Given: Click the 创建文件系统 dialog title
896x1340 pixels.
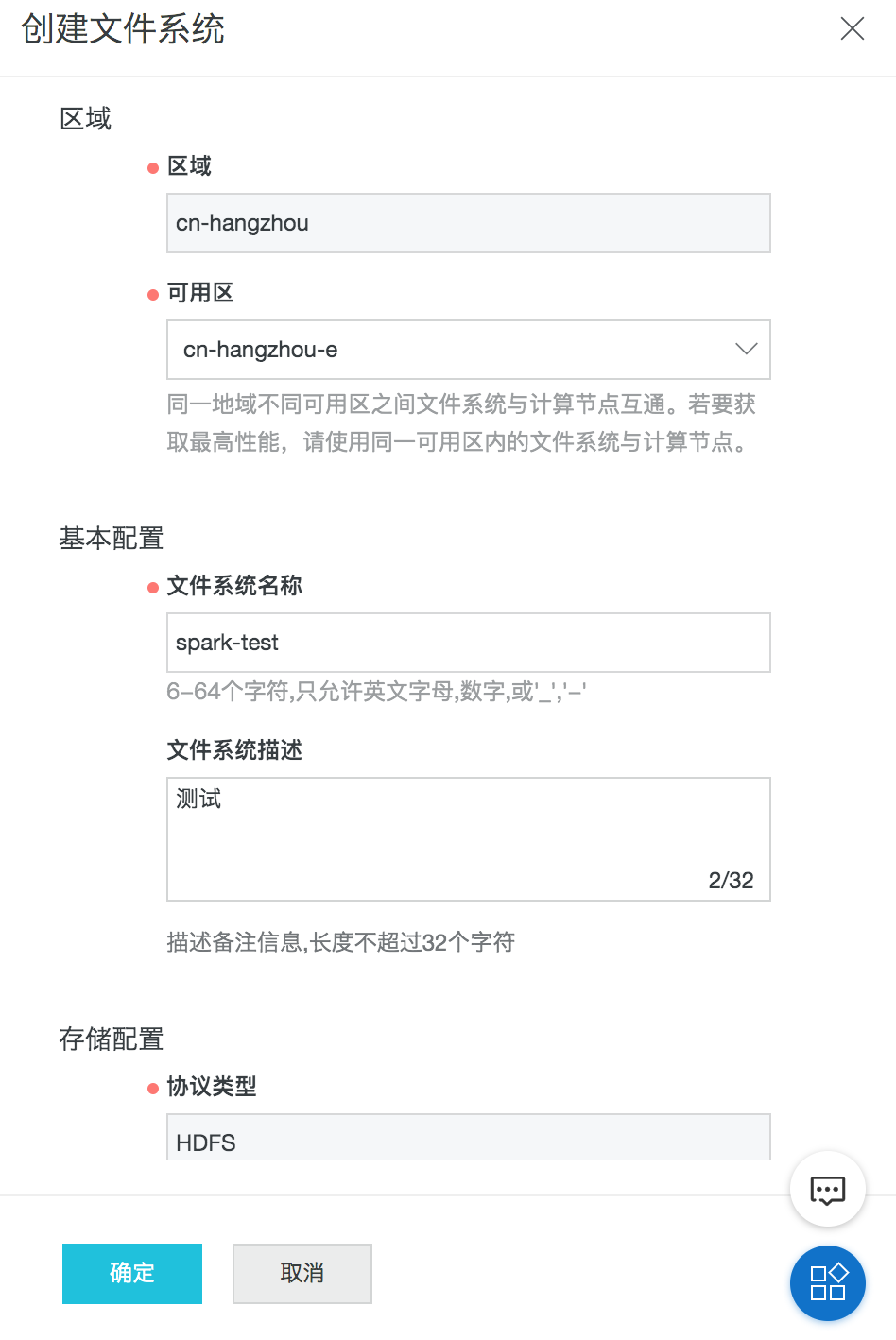Looking at the screenshot, I should pyautogui.click(x=123, y=29).
